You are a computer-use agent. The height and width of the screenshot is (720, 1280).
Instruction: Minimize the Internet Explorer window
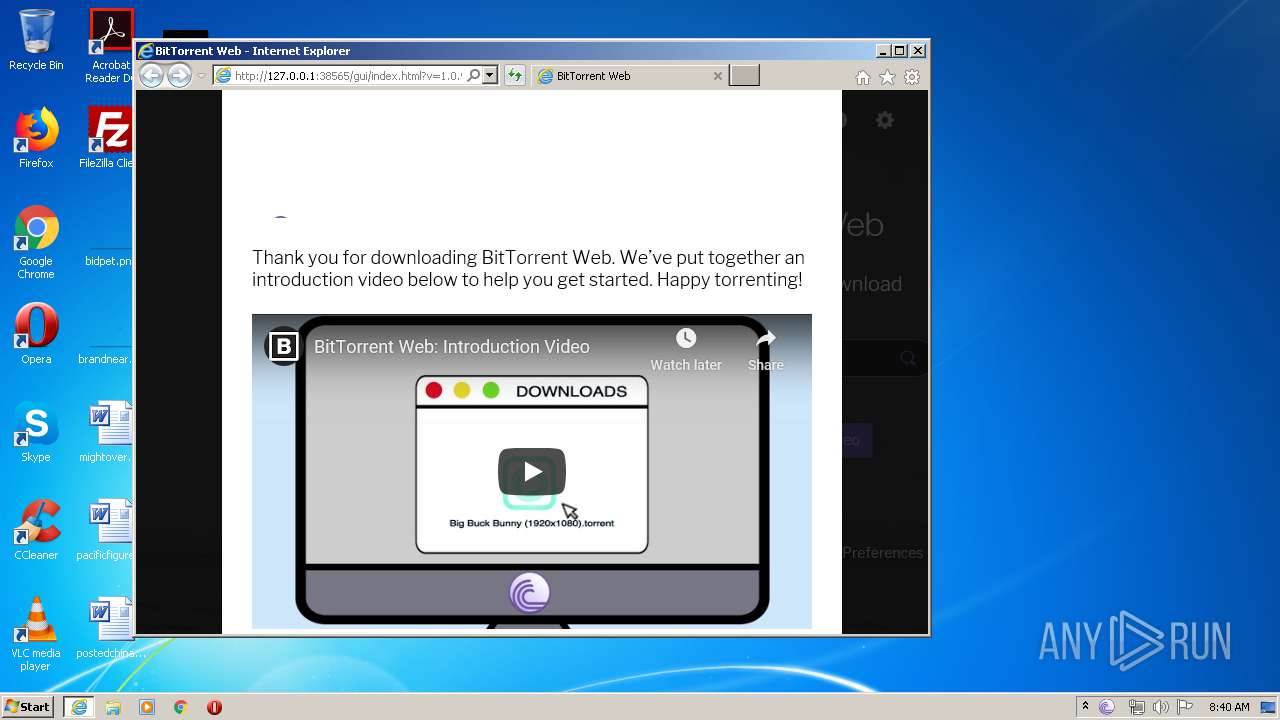tap(882, 51)
